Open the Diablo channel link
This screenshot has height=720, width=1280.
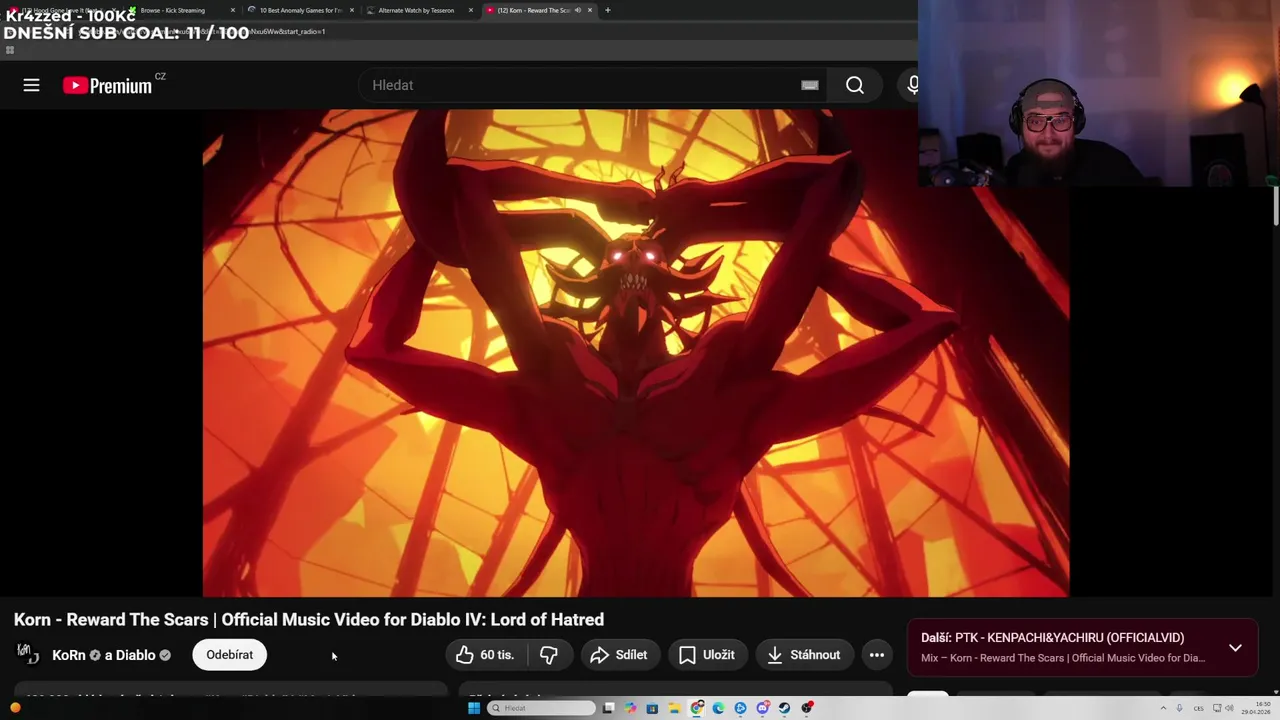(137, 655)
